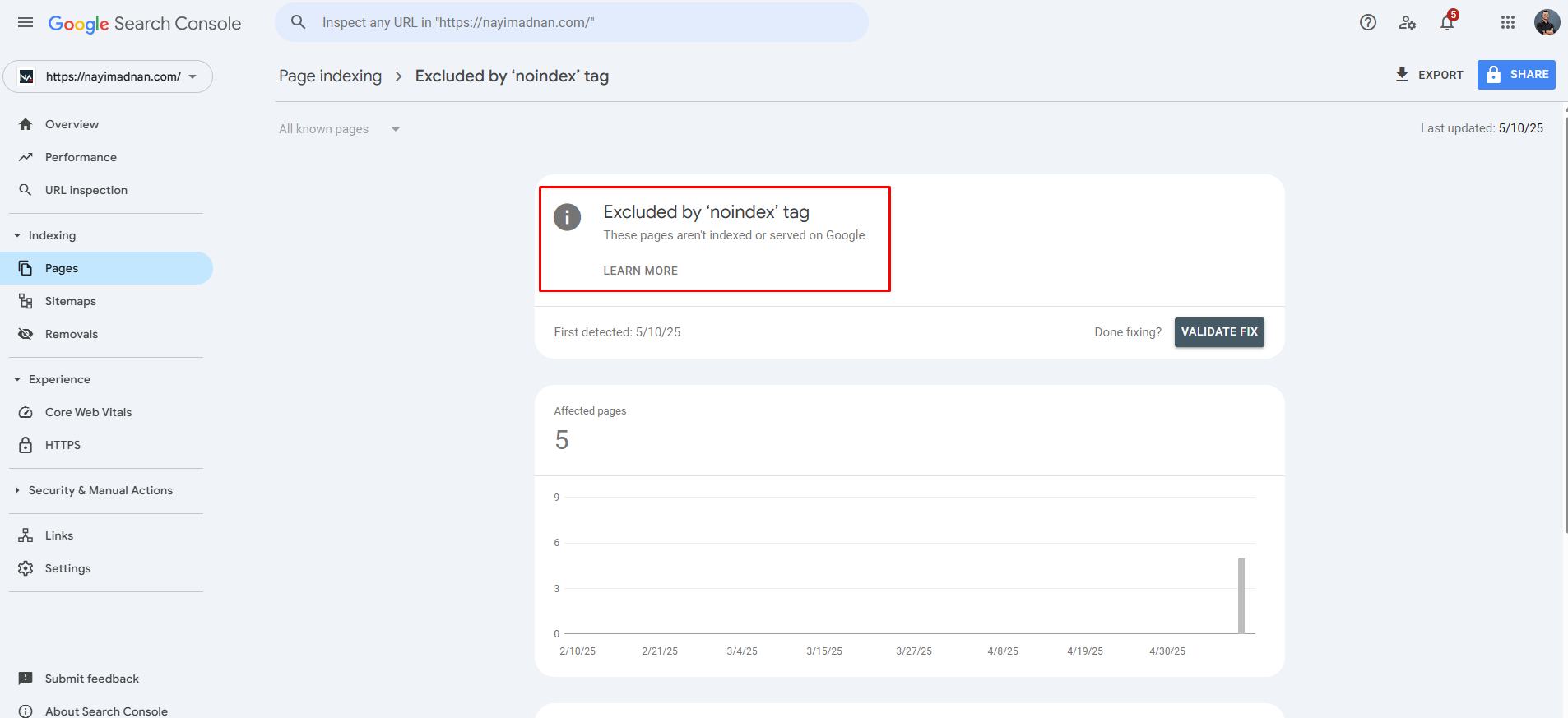Click the Performance trend icon
Viewport: 1568px width, 718px height.
coord(26,157)
